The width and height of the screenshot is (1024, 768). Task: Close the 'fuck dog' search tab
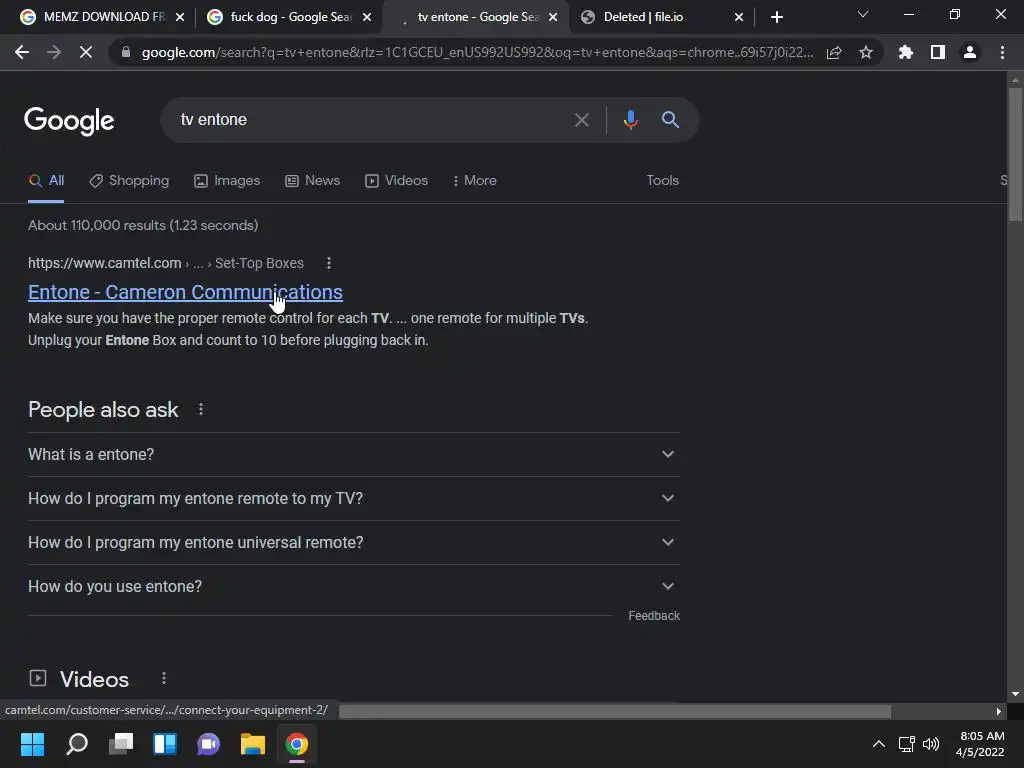coord(367,17)
